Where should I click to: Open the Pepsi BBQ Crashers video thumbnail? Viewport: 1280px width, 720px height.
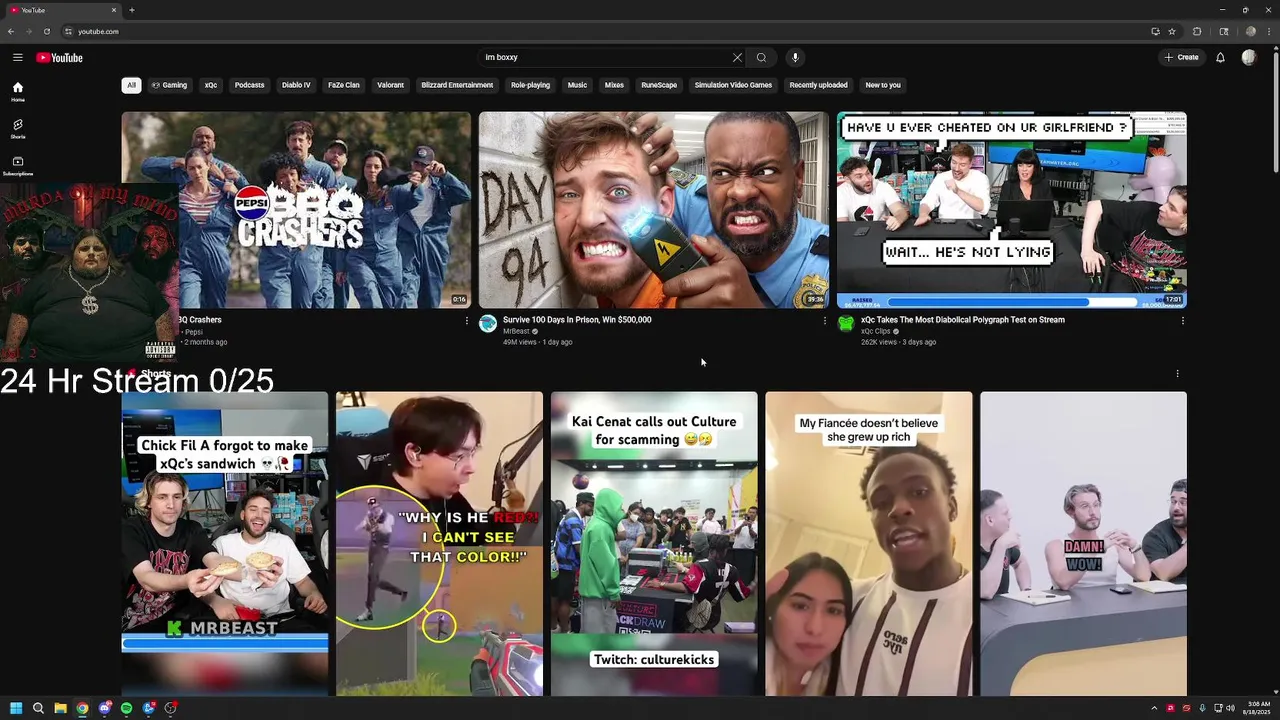click(x=296, y=210)
